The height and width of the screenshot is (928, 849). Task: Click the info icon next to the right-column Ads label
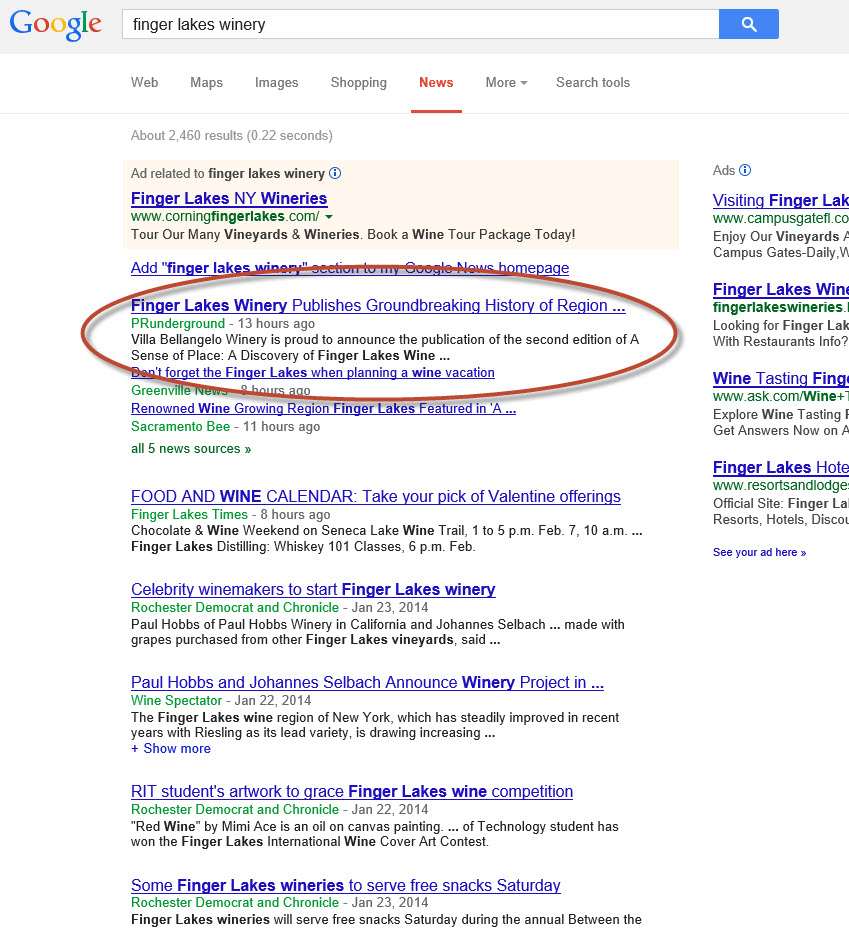pyautogui.click(x=745, y=170)
